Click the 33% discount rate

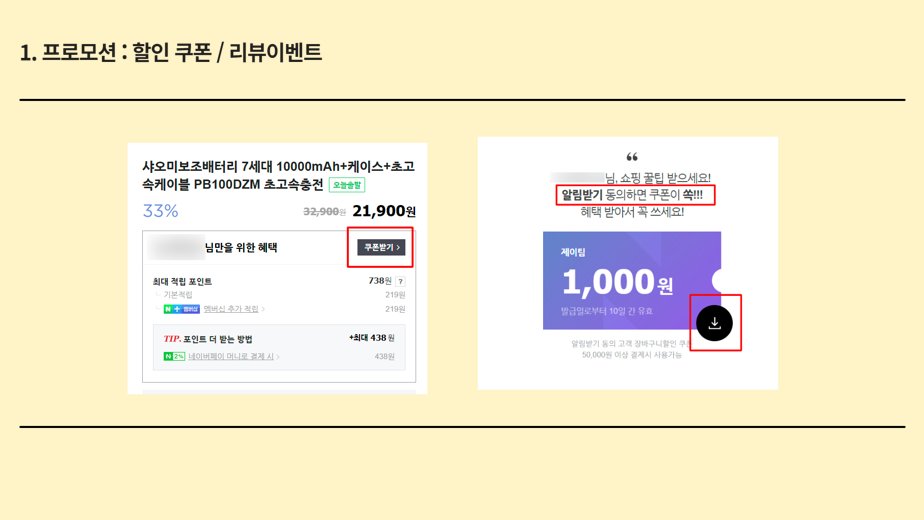160,210
